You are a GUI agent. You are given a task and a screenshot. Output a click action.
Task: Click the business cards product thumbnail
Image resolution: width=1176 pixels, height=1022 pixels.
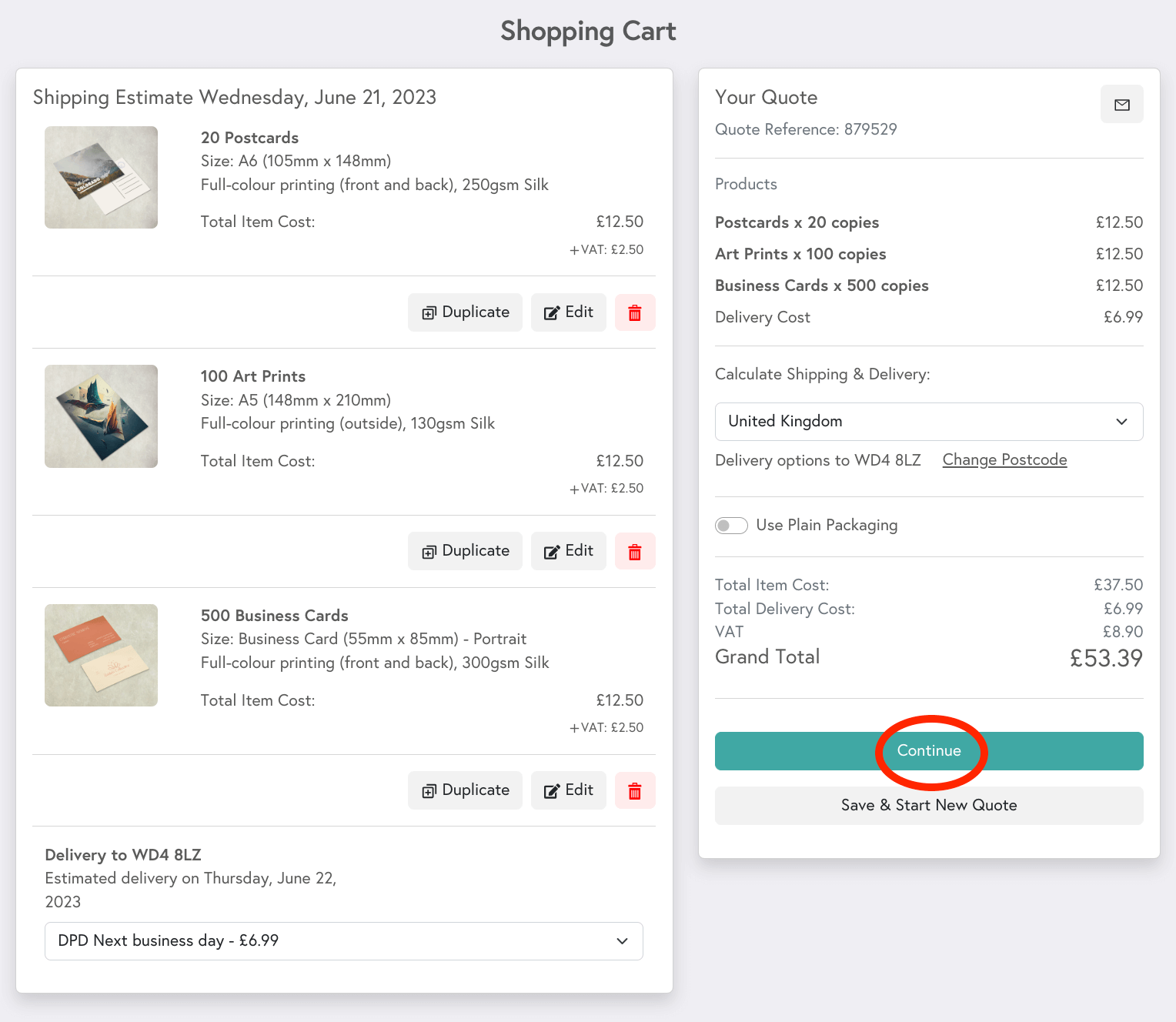pyautogui.click(x=101, y=655)
